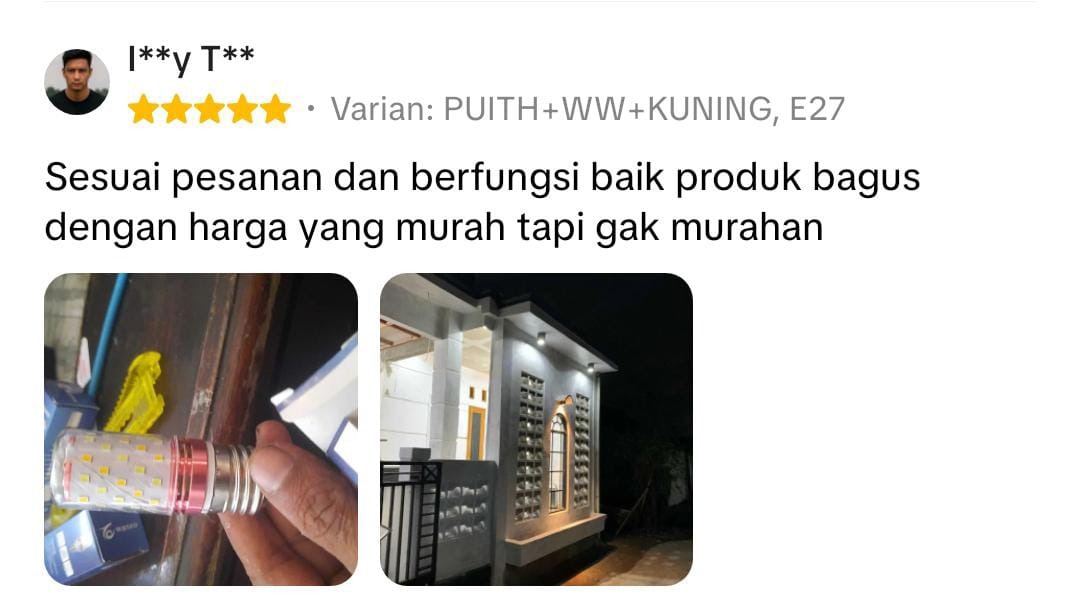Click the words 'produk bagus' in review
This screenshot has height=607, width=1080.
(x=798, y=179)
